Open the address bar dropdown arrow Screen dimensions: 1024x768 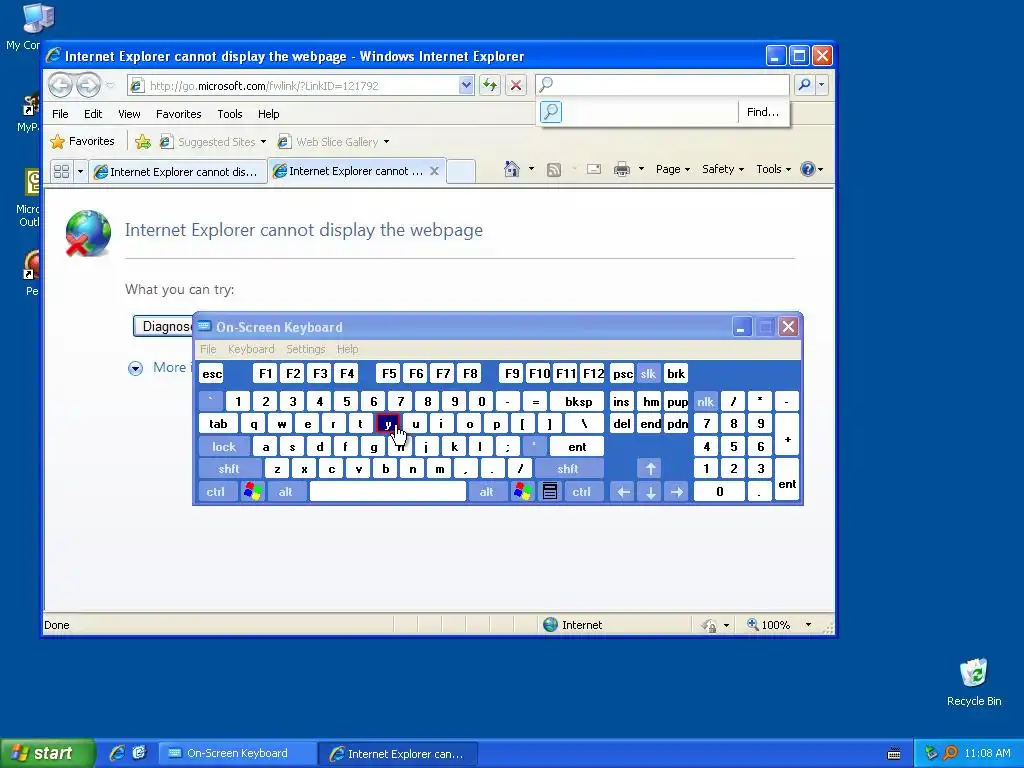click(x=466, y=85)
